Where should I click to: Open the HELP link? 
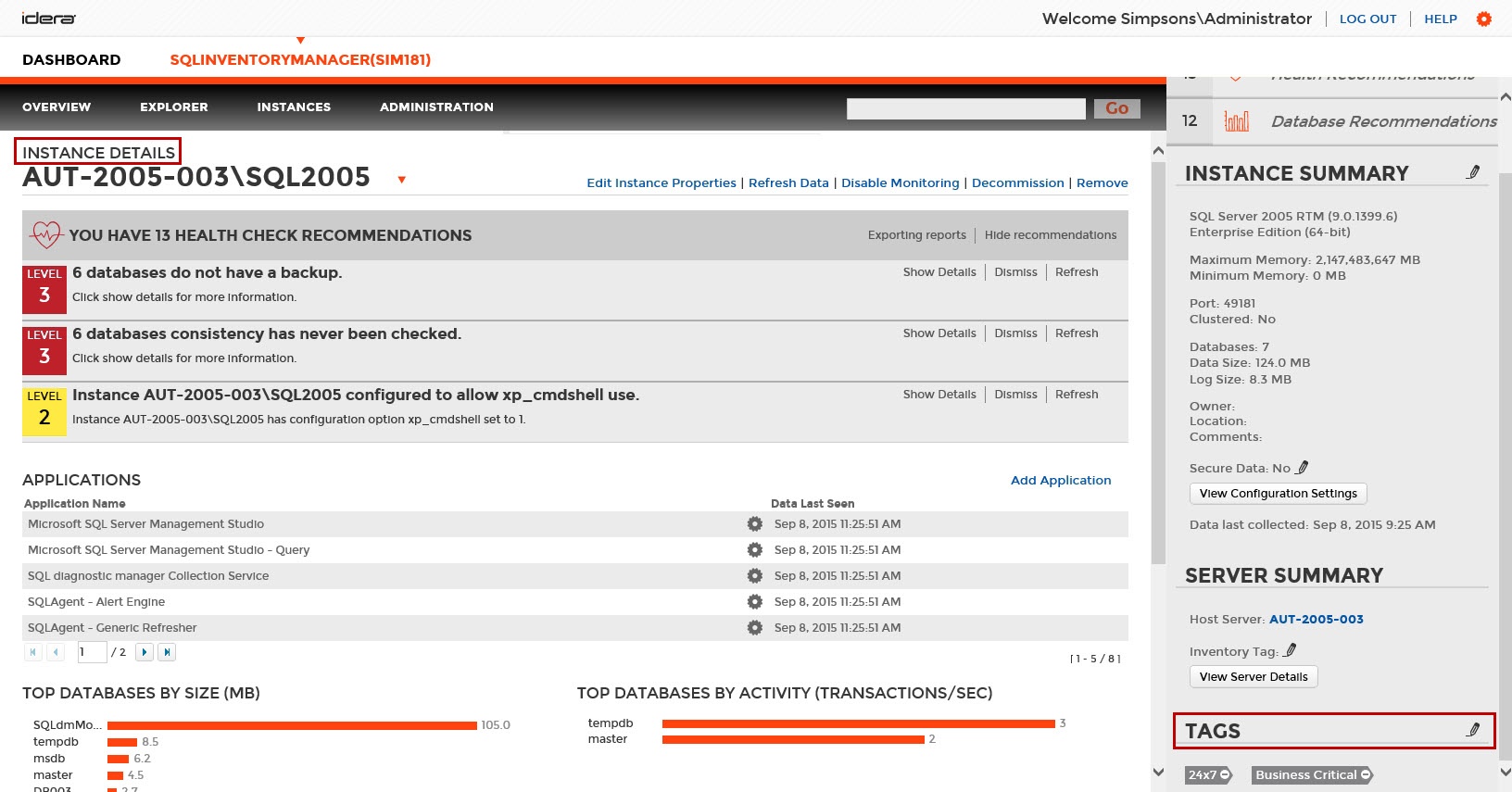(x=1441, y=19)
